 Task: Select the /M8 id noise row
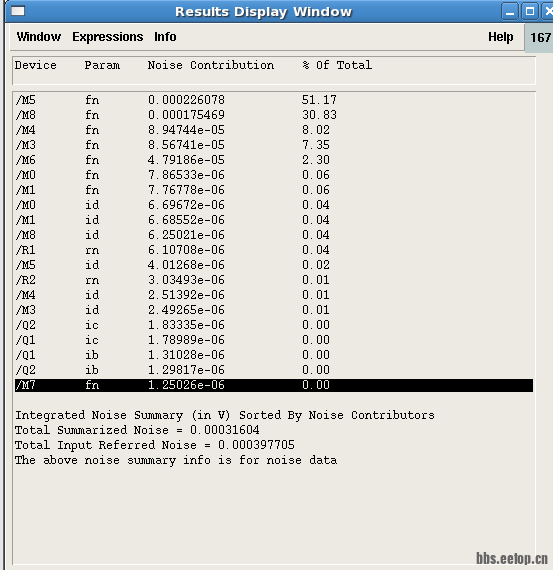pyautogui.click(x=274, y=235)
